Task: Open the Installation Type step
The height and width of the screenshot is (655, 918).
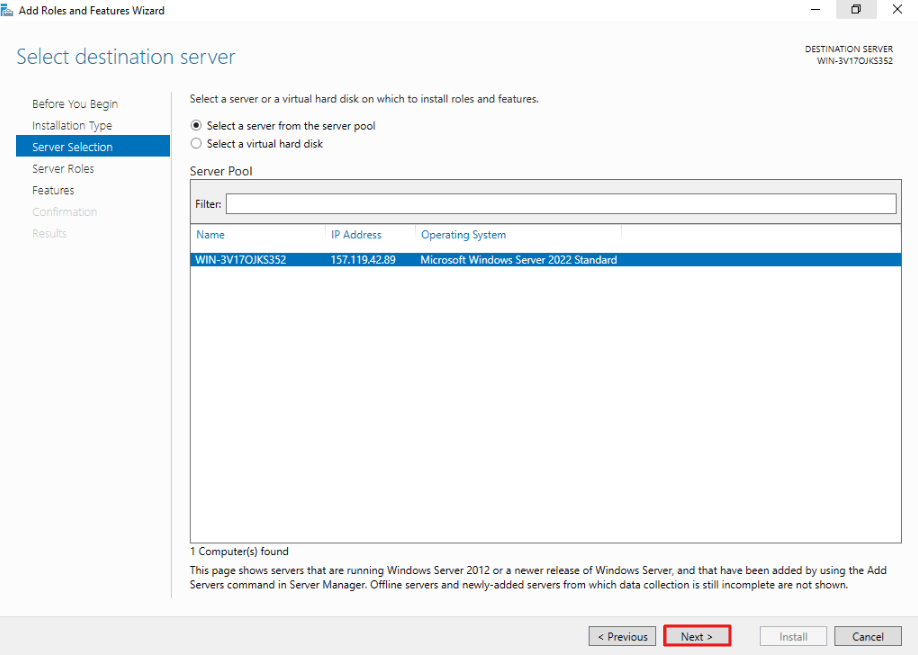Action: [72, 125]
